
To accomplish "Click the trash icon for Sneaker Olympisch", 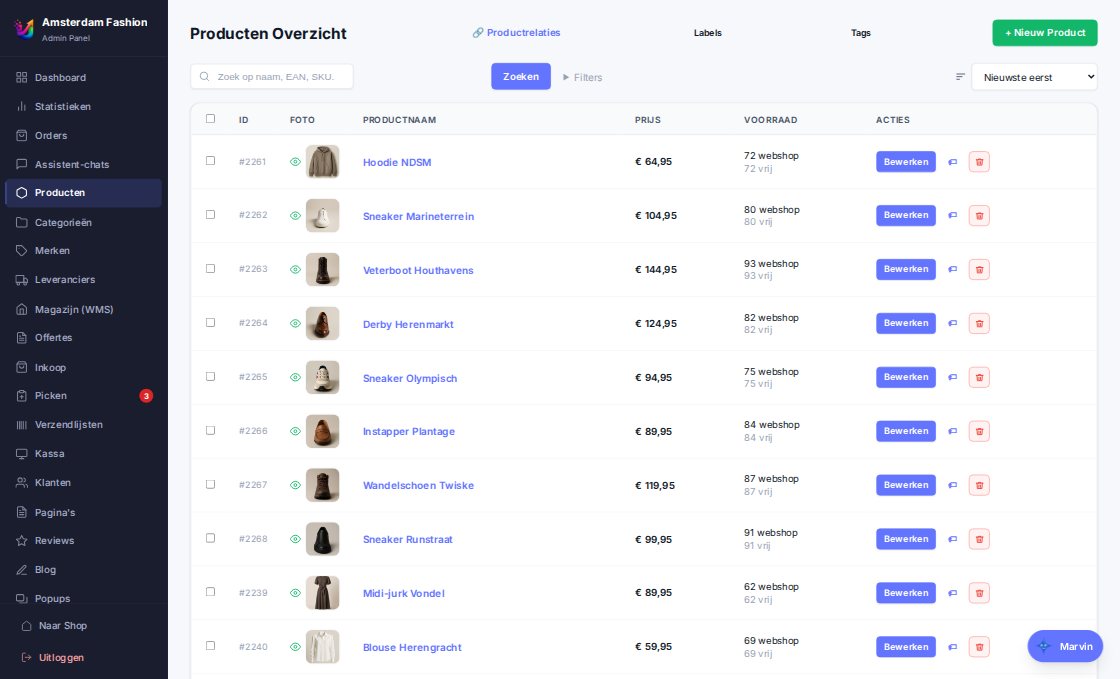I will (x=979, y=378).
